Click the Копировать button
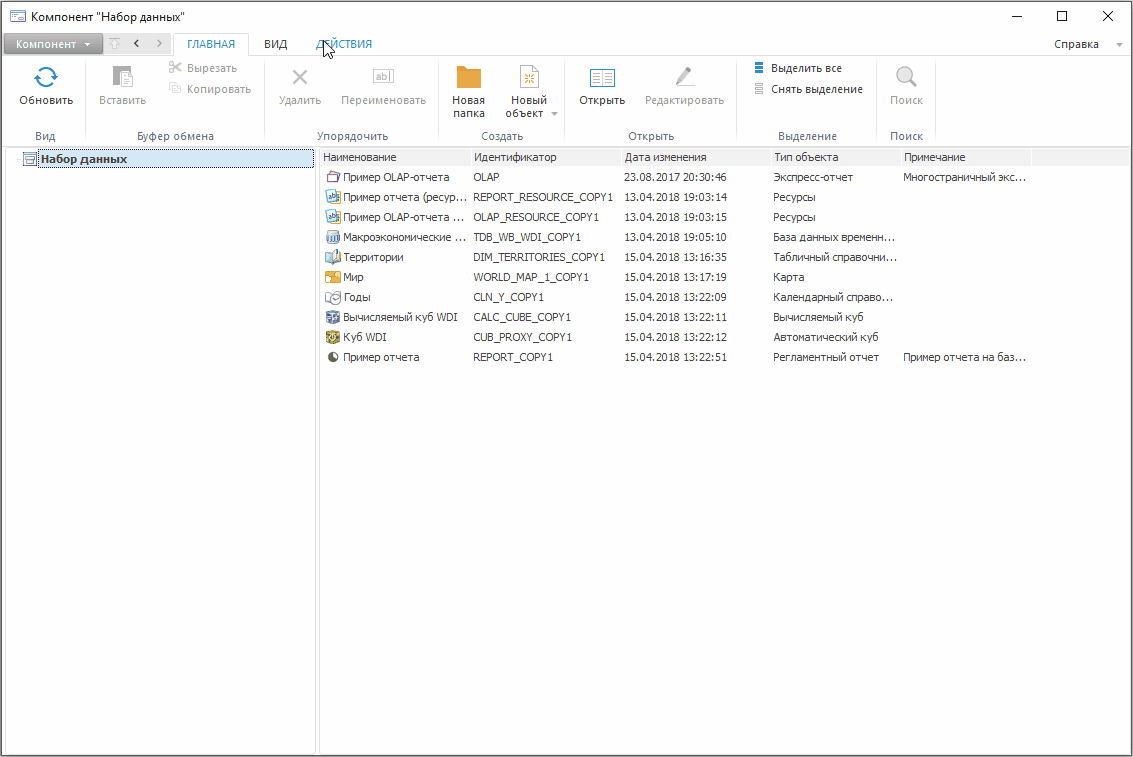 (x=210, y=89)
